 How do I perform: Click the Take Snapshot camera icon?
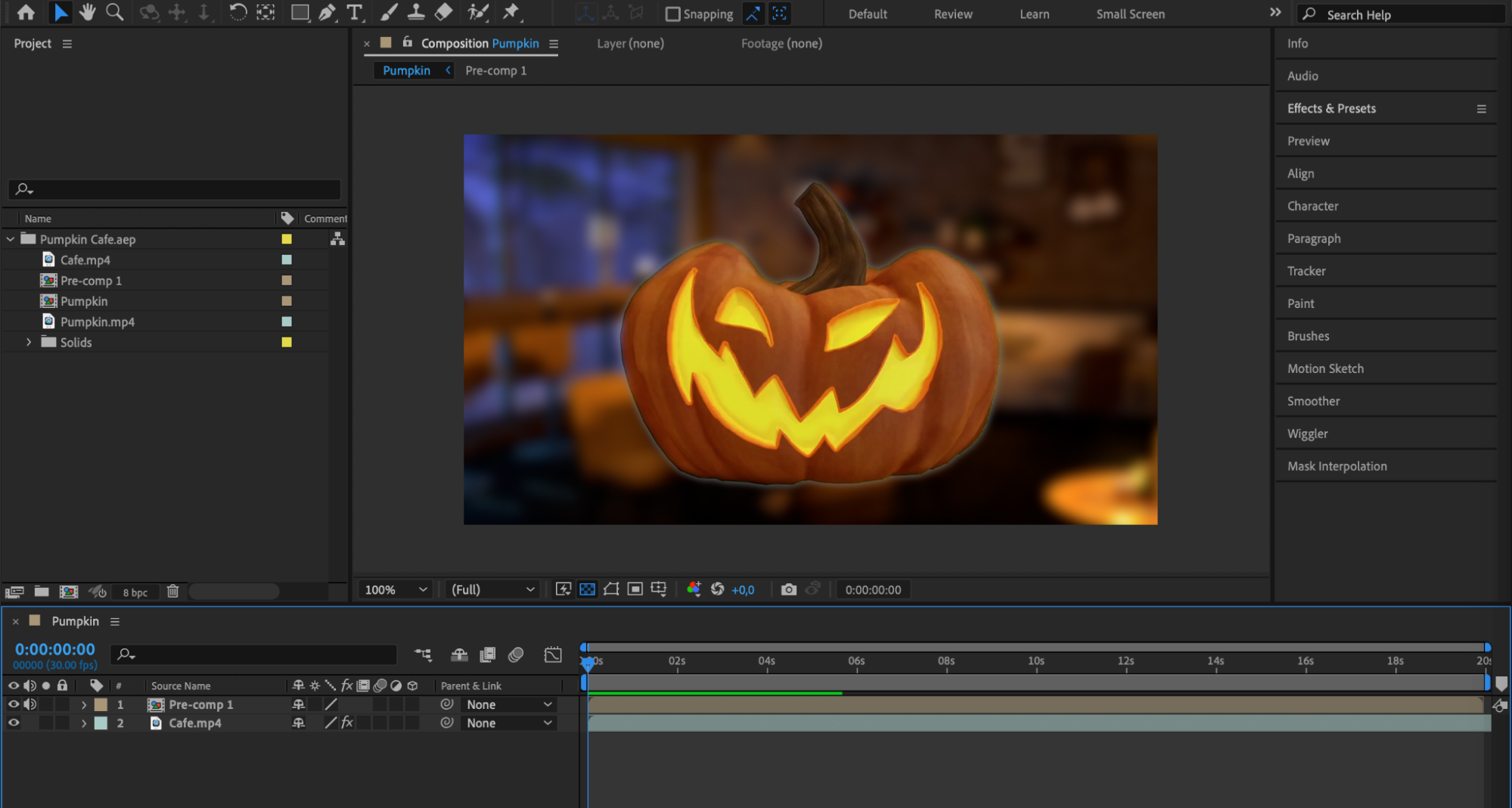click(x=788, y=589)
